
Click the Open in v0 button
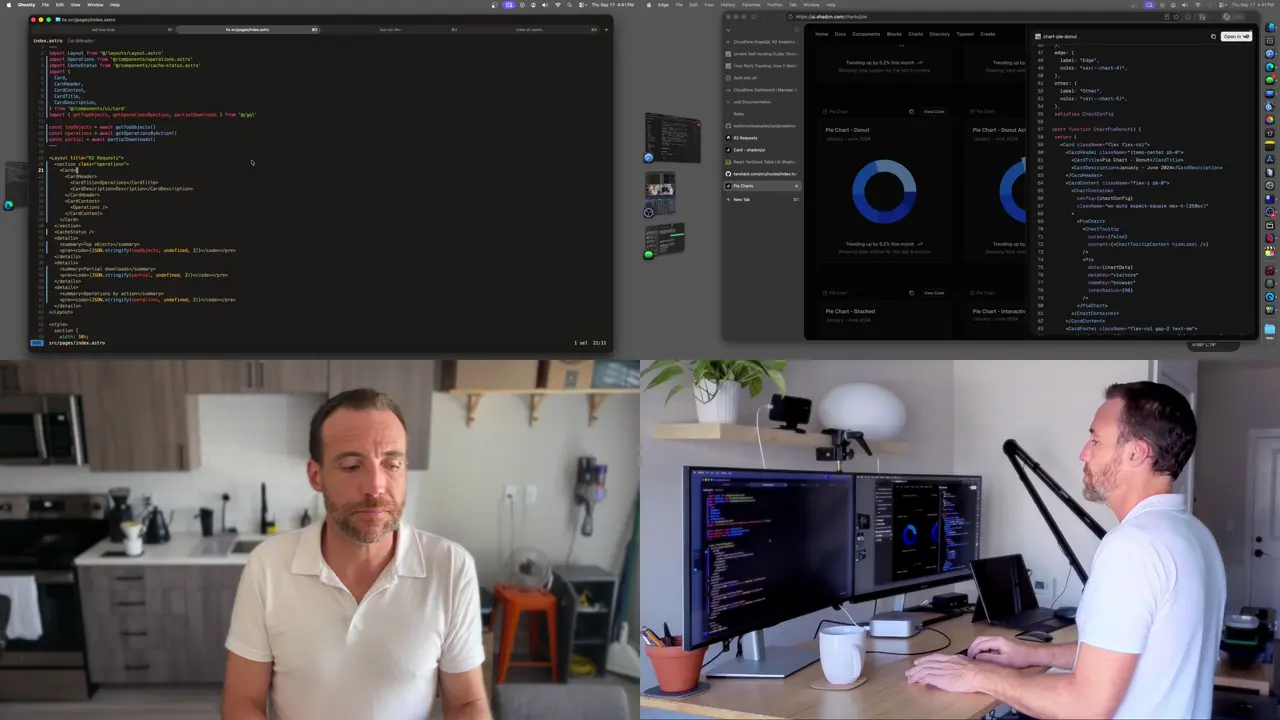coord(1236,36)
